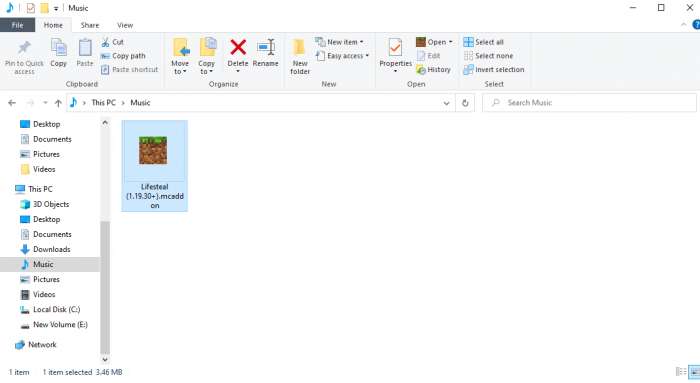
Task: Open file History
Action: pyautogui.click(x=433, y=70)
